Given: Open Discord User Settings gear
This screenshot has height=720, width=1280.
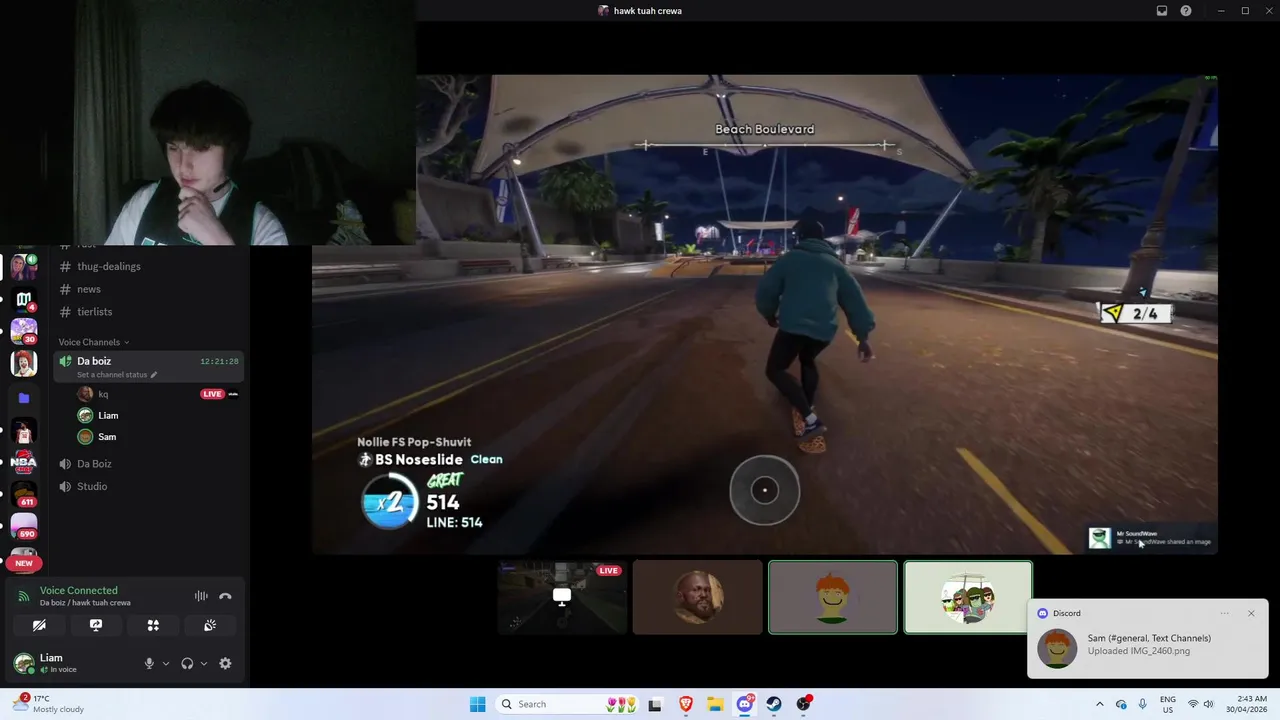Looking at the screenshot, I should point(225,663).
